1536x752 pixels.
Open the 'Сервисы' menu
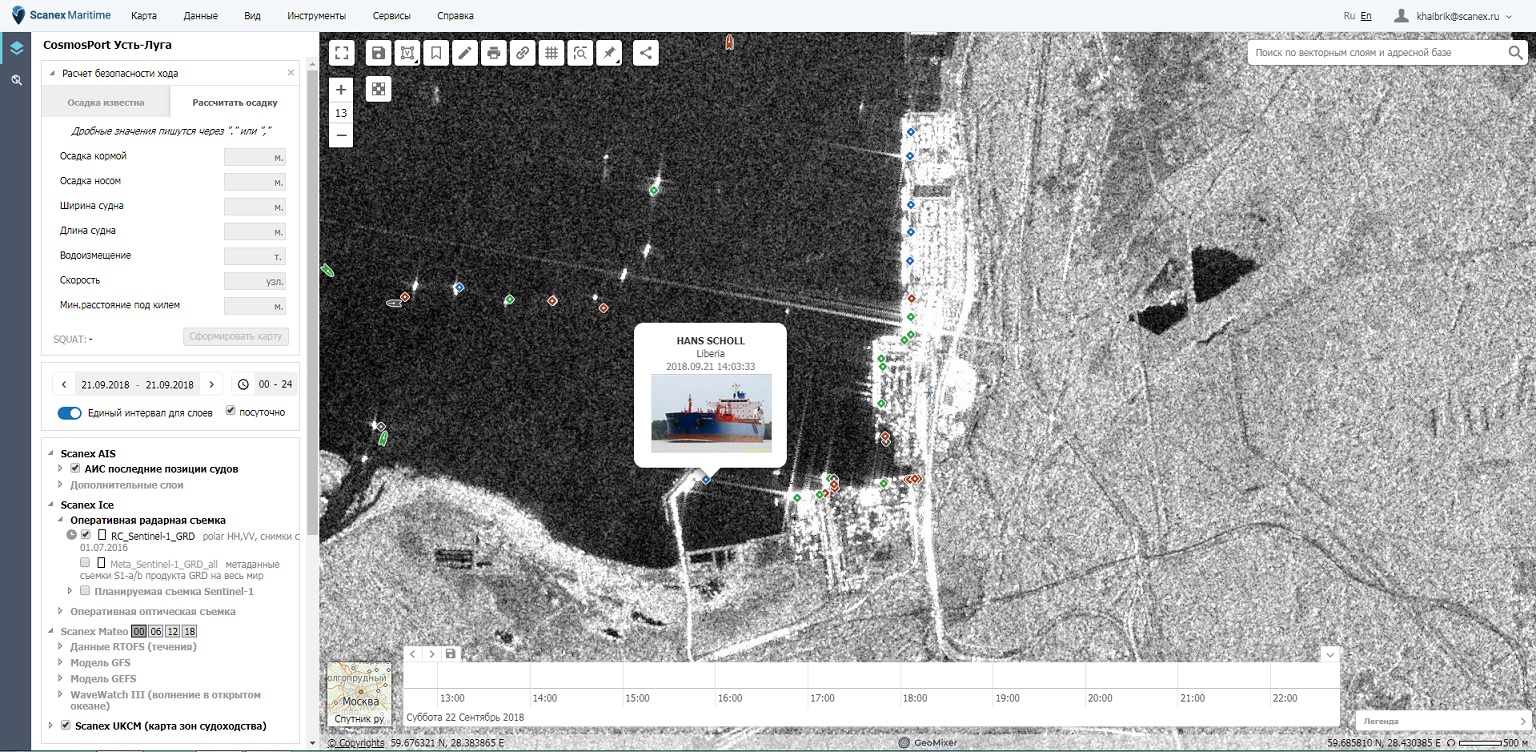(x=391, y=16)
